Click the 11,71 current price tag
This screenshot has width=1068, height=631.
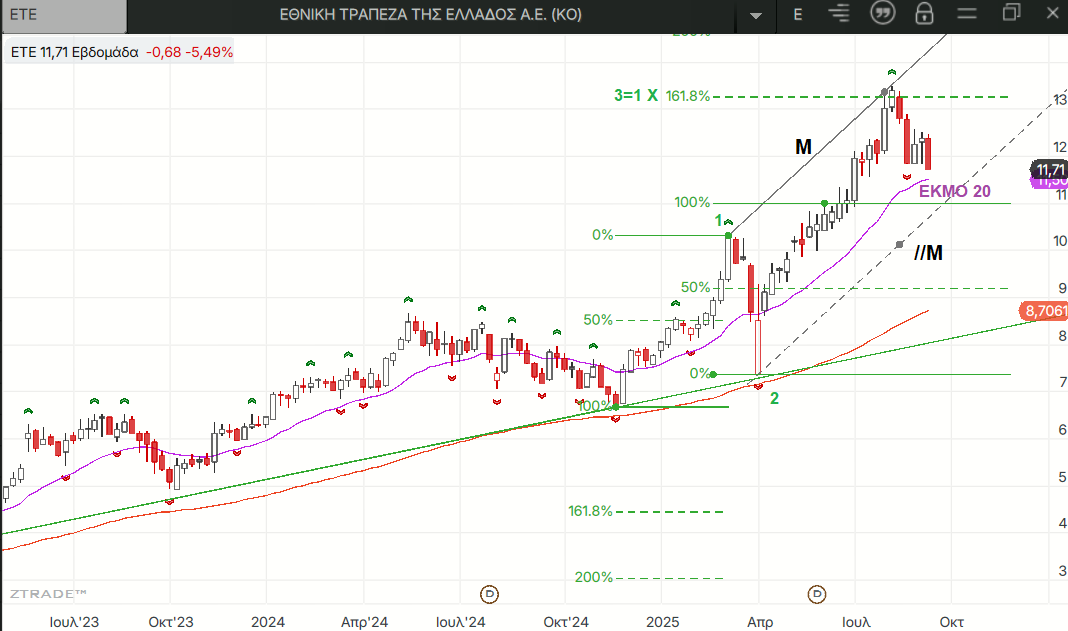pyautogui.click(x=1050, y=170)
